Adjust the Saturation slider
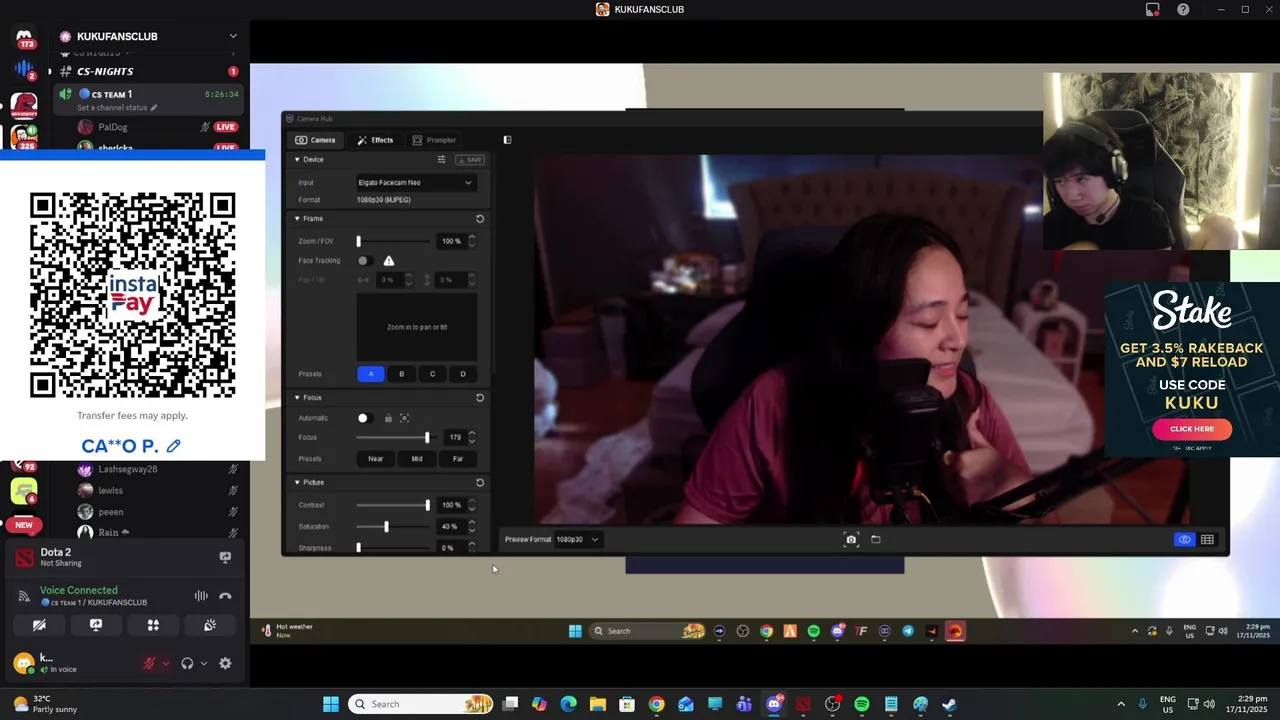This screenshot has width=1280, height=720. click(394, 527)
